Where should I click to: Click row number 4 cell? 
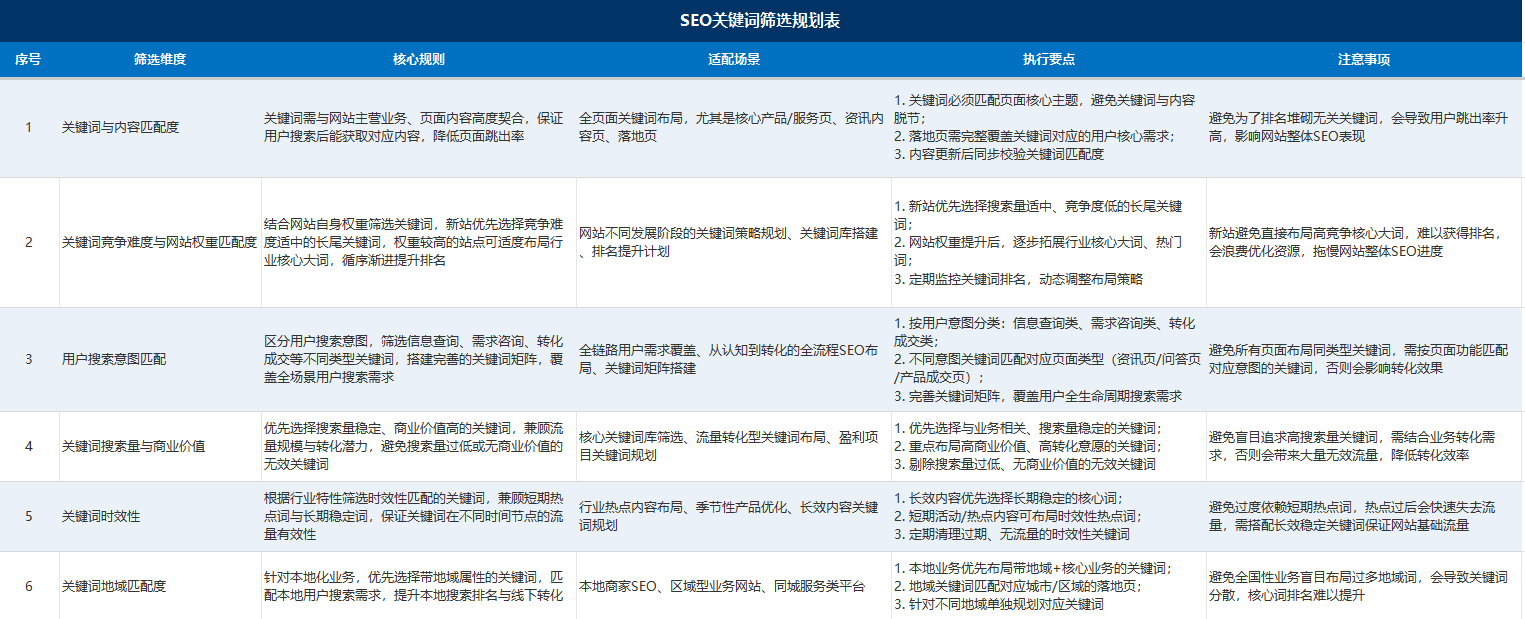[29, 446]
